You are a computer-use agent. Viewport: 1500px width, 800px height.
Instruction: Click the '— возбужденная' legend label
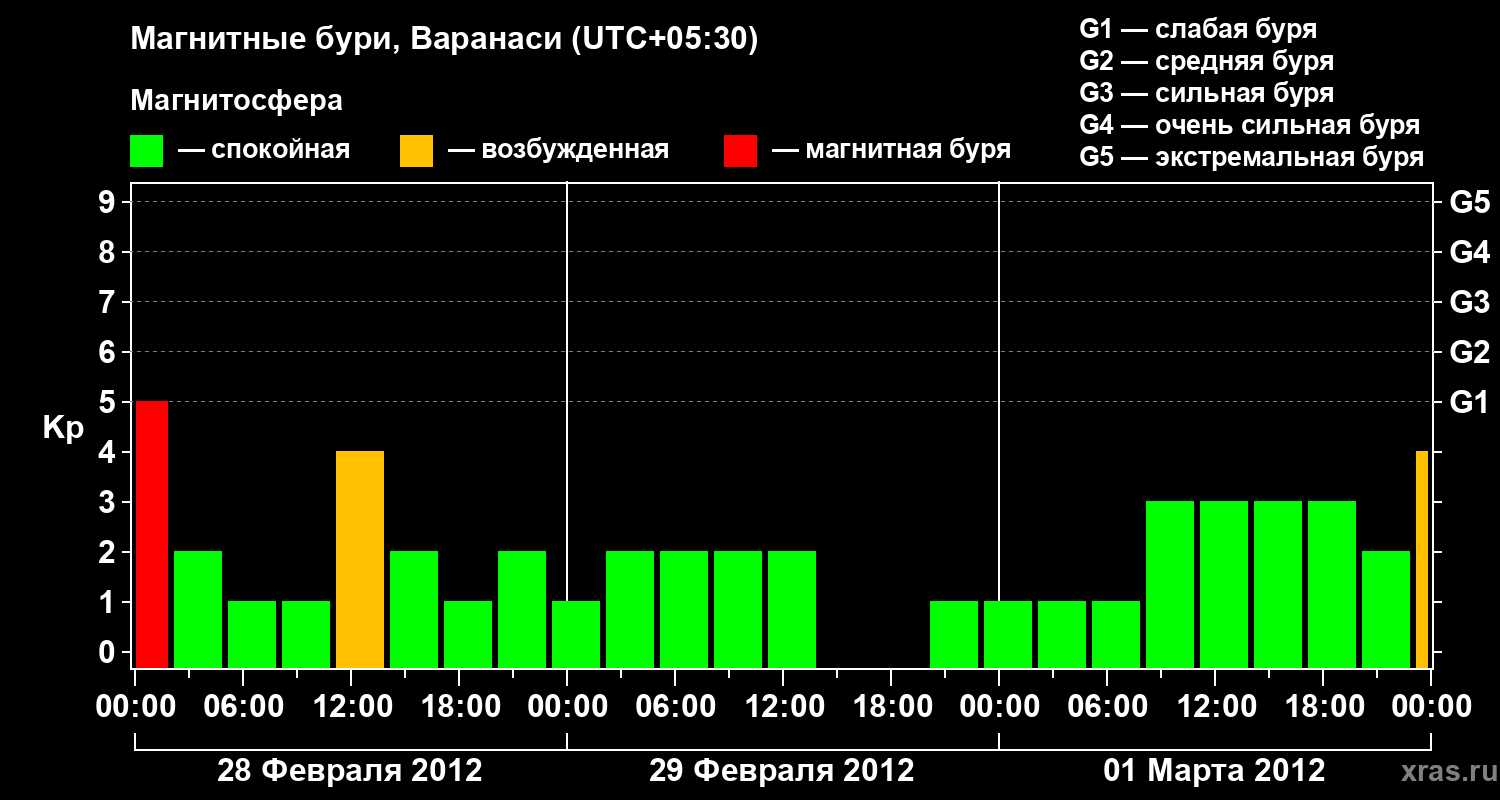pyautogui.click(x=558, y=150)
